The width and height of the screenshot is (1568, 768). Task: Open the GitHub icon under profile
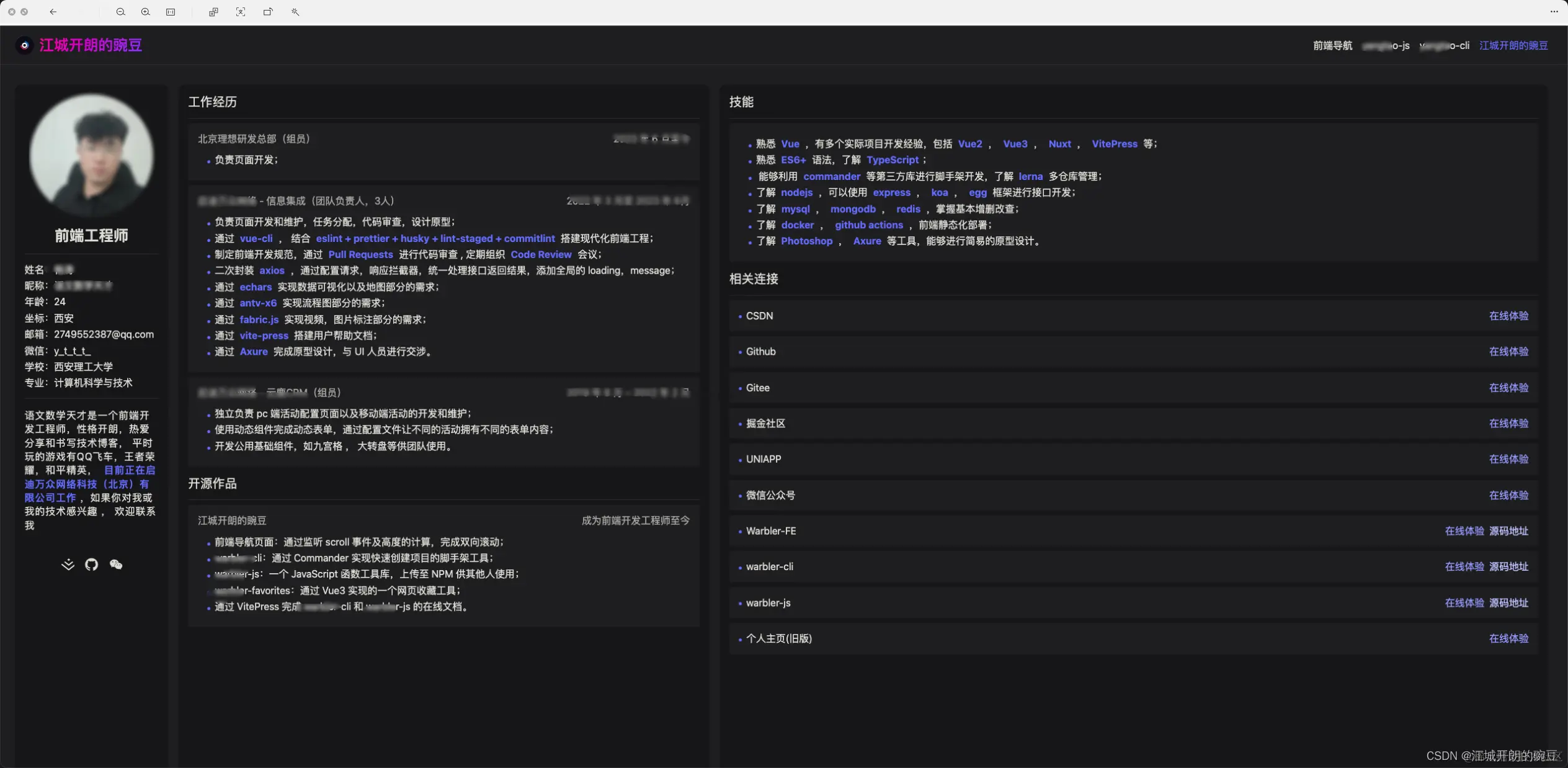[x=92, y=565]
